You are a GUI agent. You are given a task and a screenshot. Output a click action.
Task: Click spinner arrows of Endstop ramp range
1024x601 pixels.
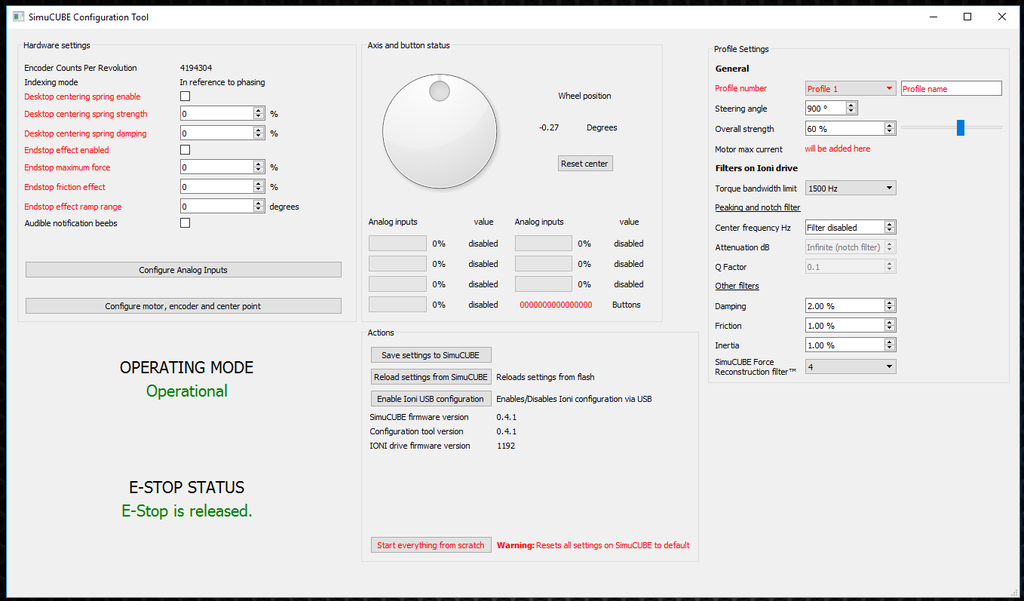(259, 206)
